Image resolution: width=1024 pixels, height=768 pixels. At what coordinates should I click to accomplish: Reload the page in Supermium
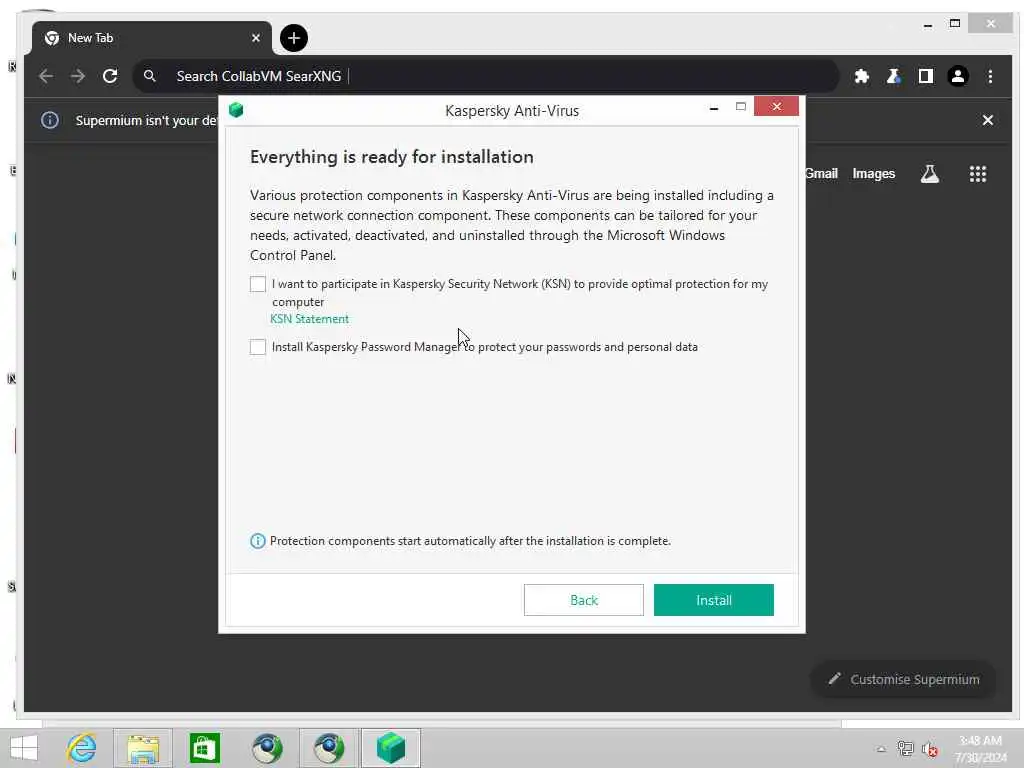(110, 76)
